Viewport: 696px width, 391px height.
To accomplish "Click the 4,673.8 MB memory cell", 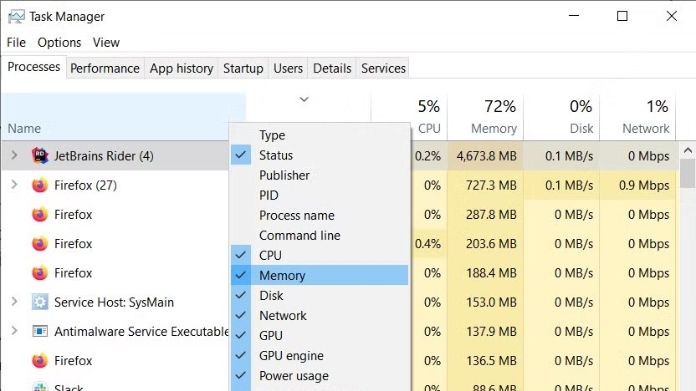I will click(x=485, y=156).
